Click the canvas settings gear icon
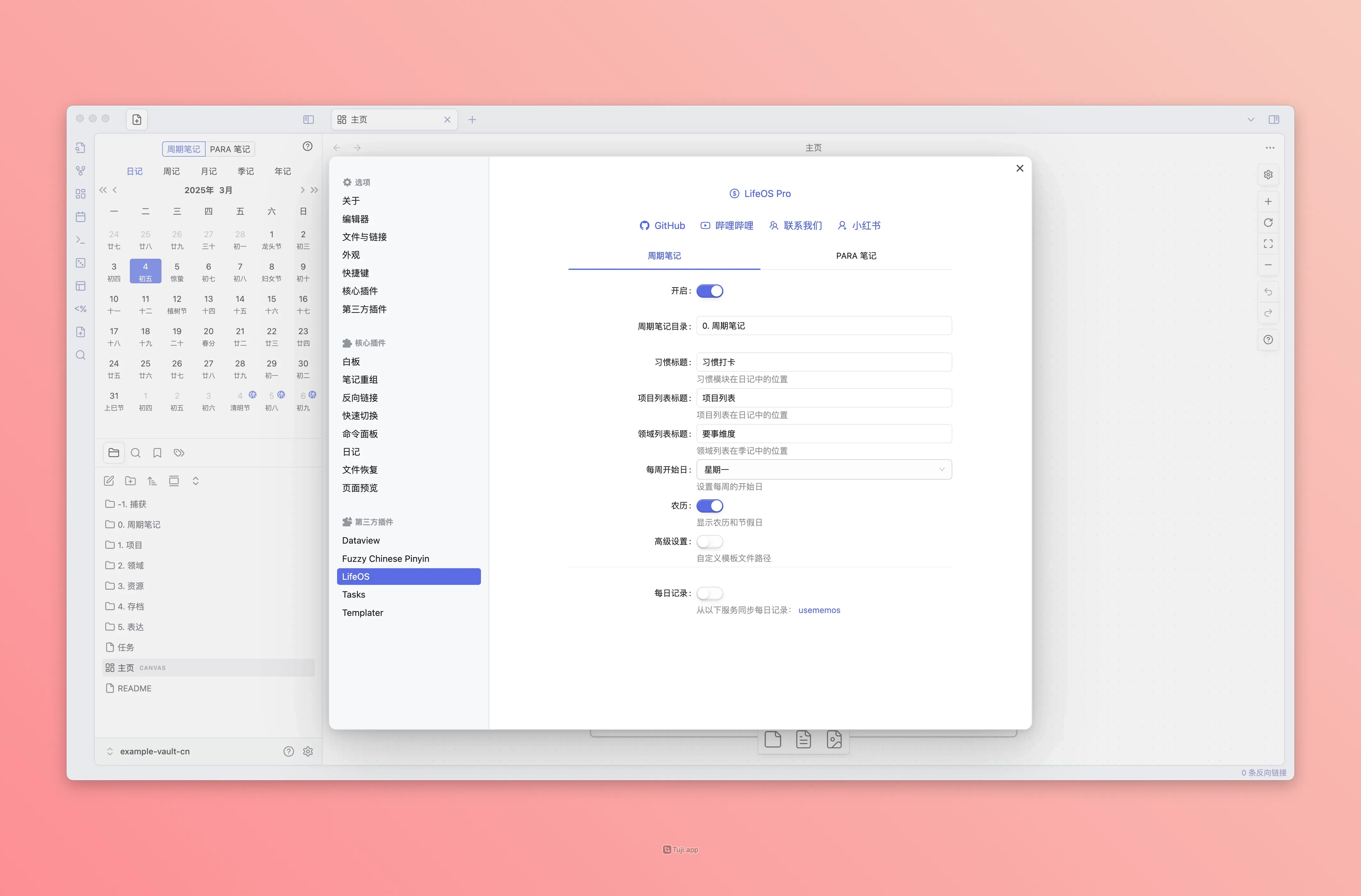This screenshot has width=1361, height=896. coord(1268,174)
